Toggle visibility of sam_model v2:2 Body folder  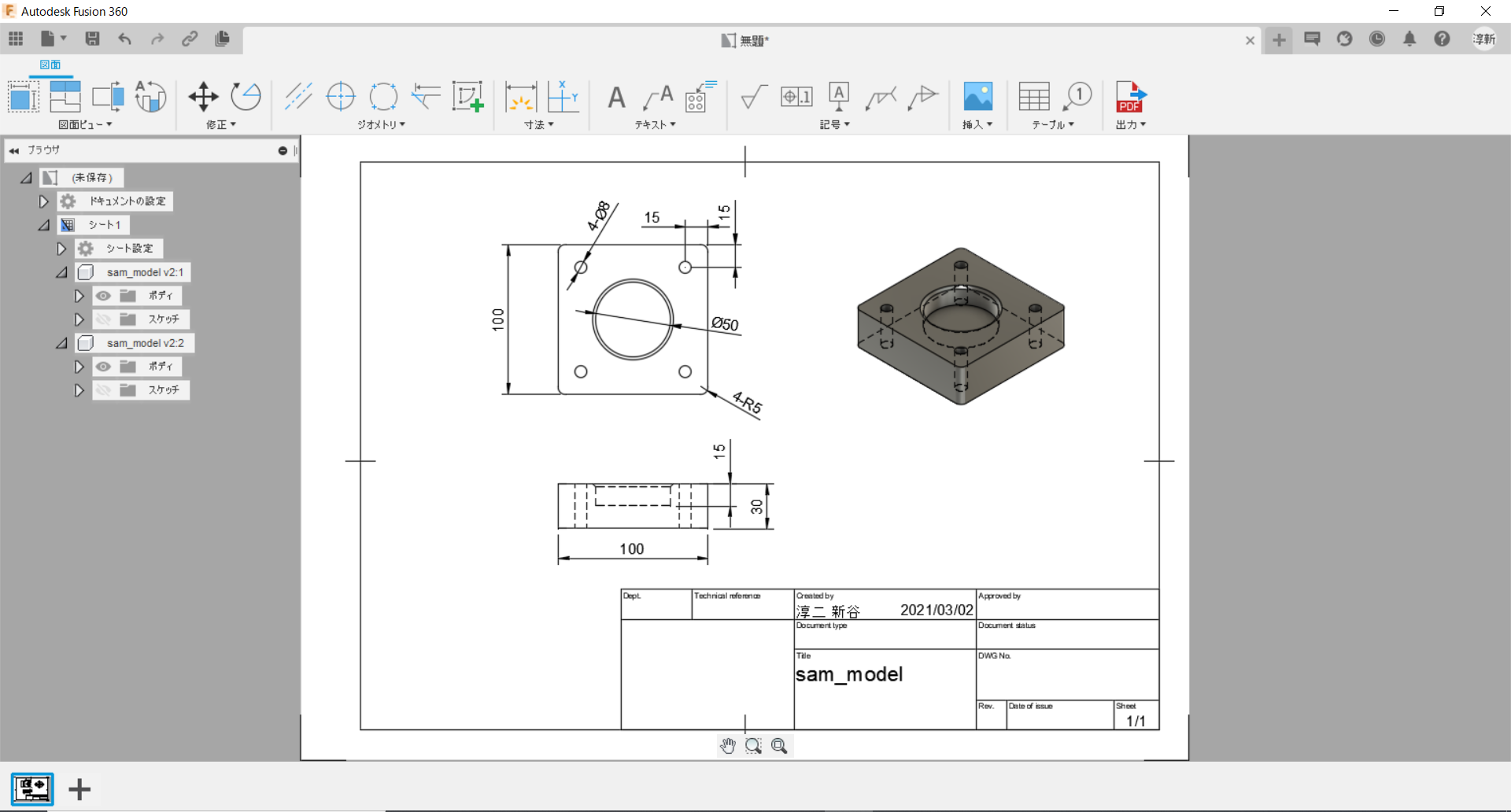(103, 367)
